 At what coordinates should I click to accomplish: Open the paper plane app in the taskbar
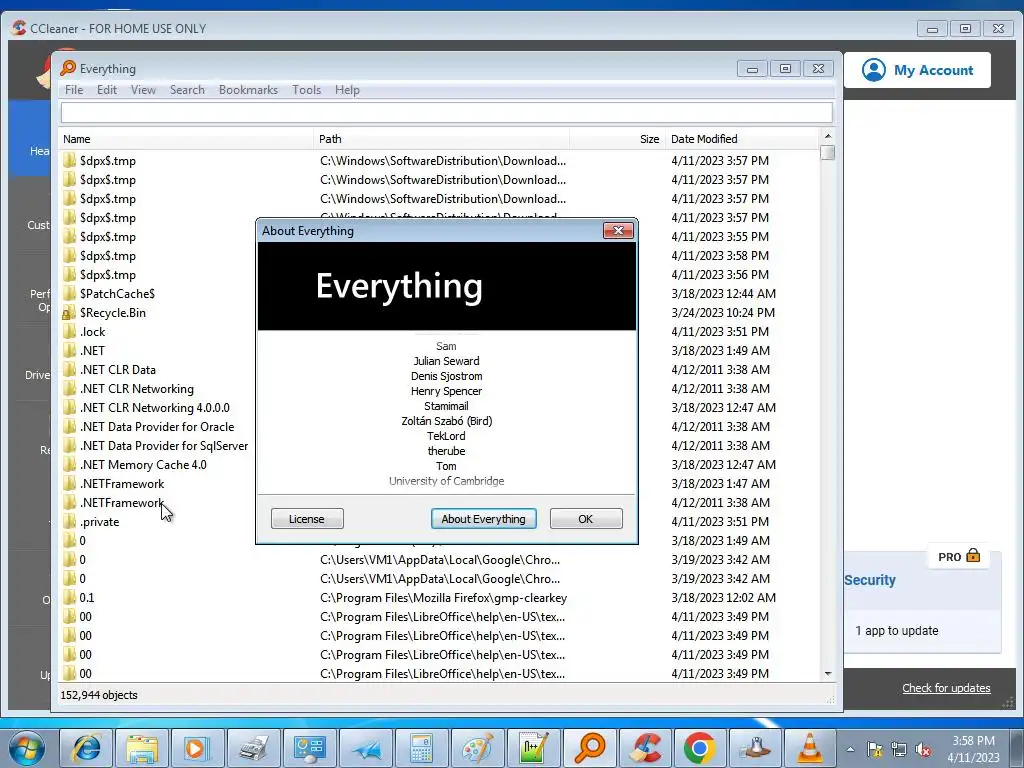coord(365,748)
